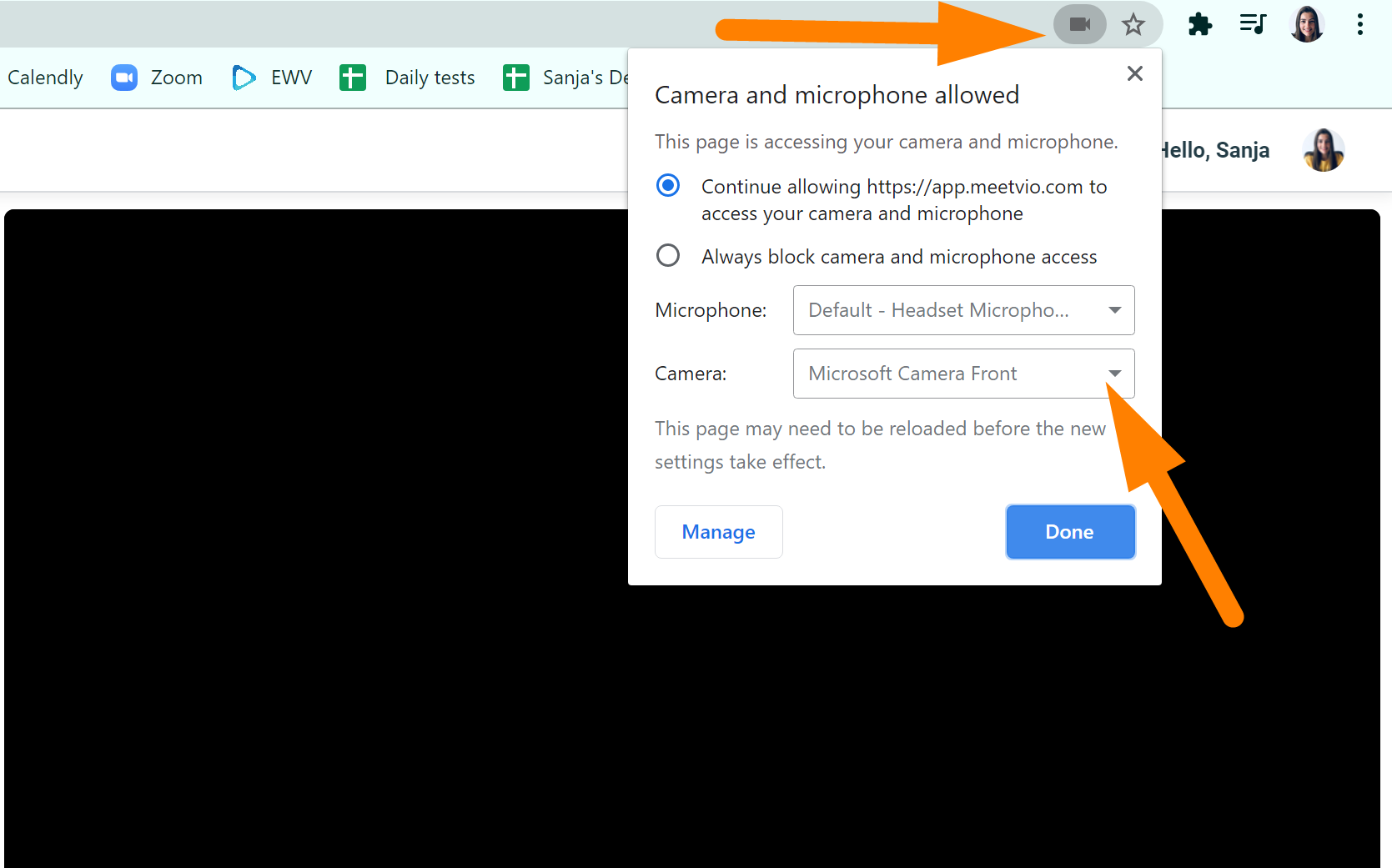Expand the Microphone device dropdown

pos(963,310)
